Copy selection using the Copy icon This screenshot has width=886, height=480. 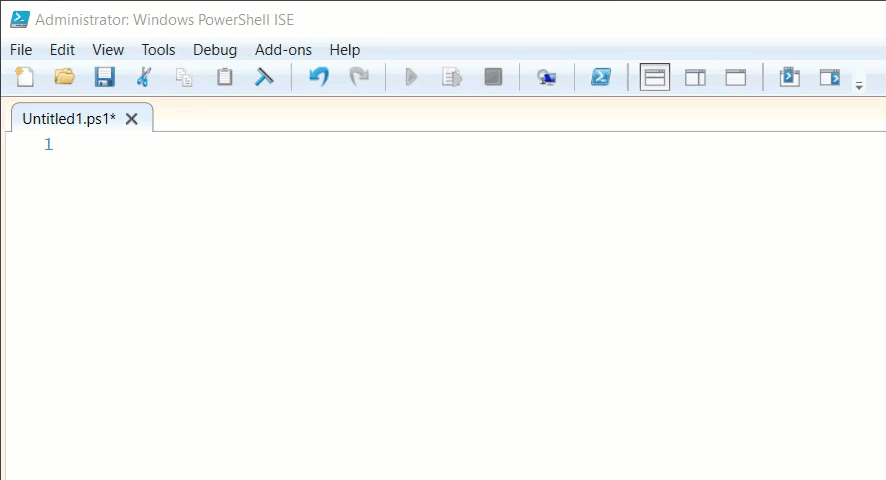tap(184, 77)
